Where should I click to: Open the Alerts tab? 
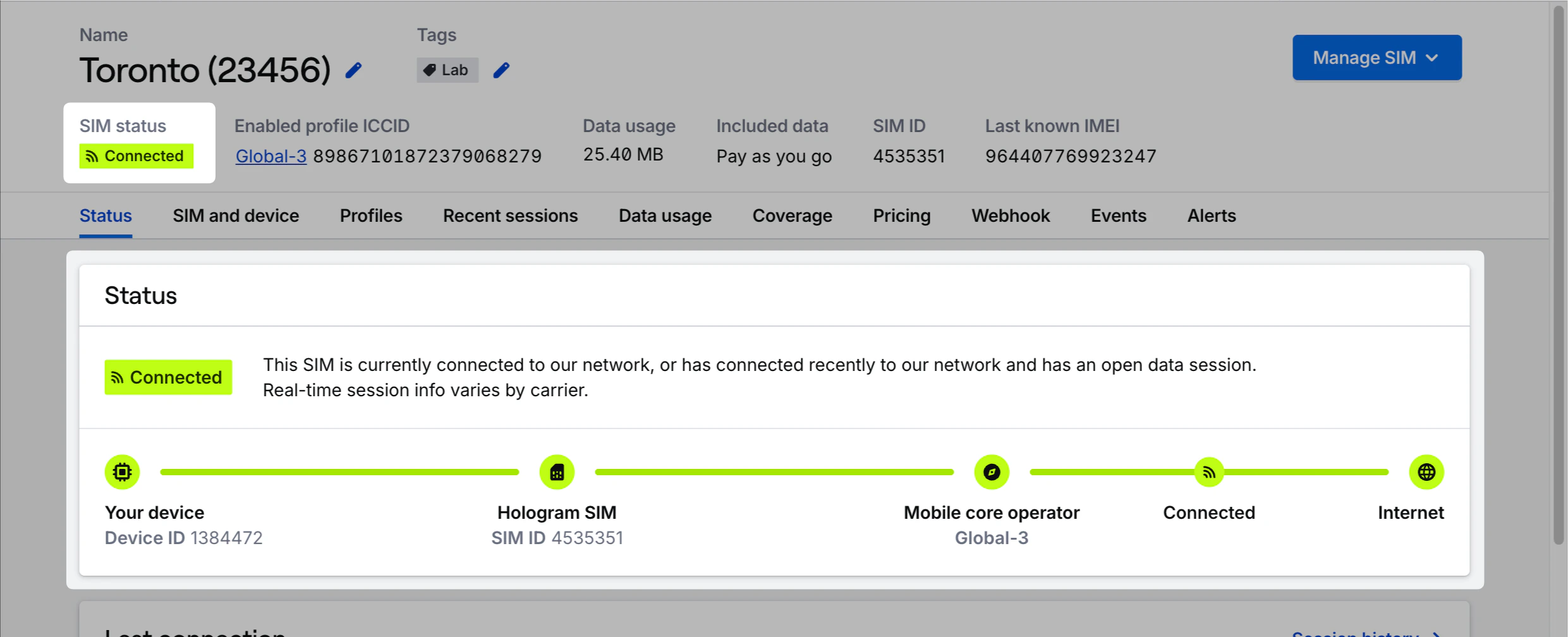[x=1211, y=215]
